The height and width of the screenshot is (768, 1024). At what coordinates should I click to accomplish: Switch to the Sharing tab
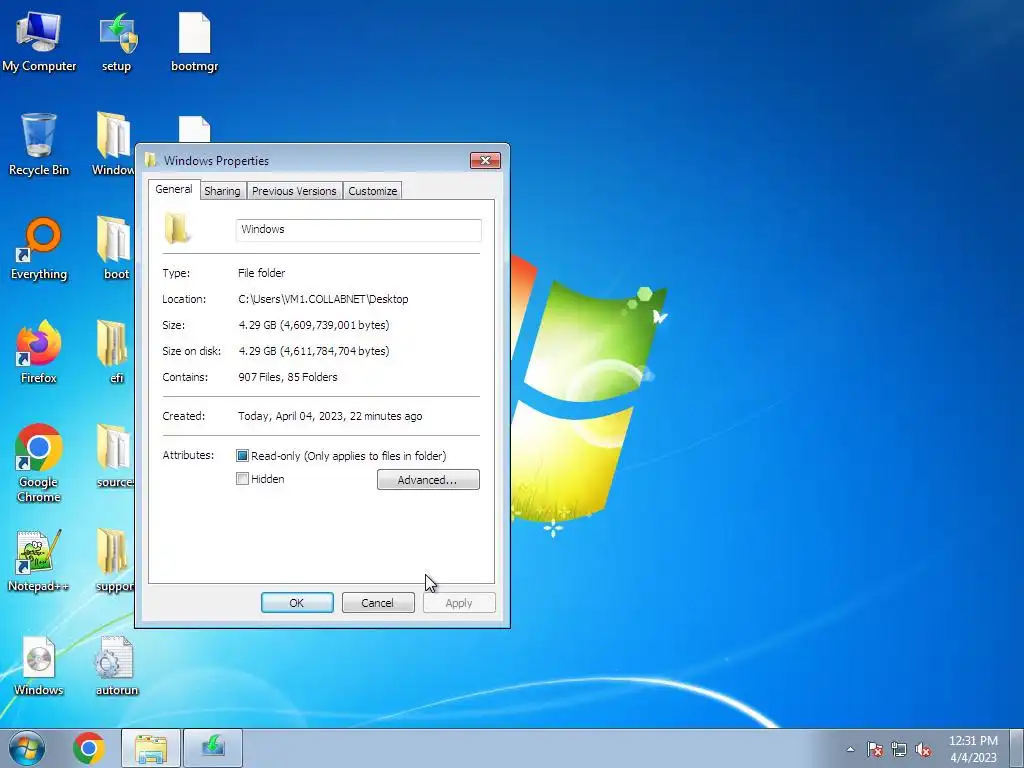pos(222,191)
